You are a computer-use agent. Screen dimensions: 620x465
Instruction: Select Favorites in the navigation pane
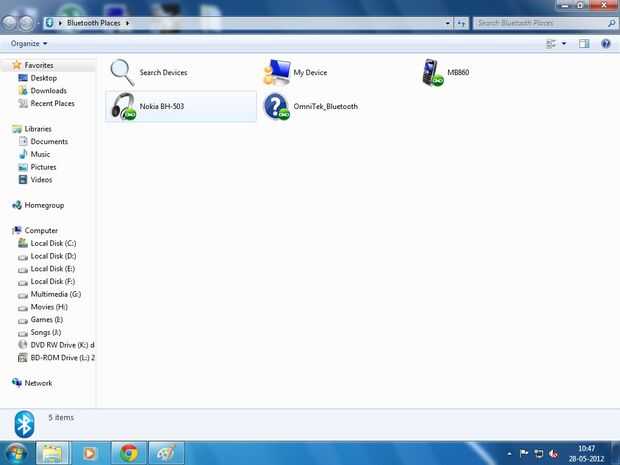[39, 65]
